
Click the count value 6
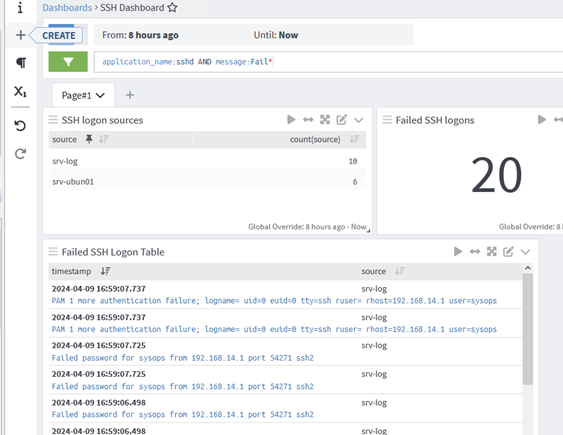coord(354,182)
